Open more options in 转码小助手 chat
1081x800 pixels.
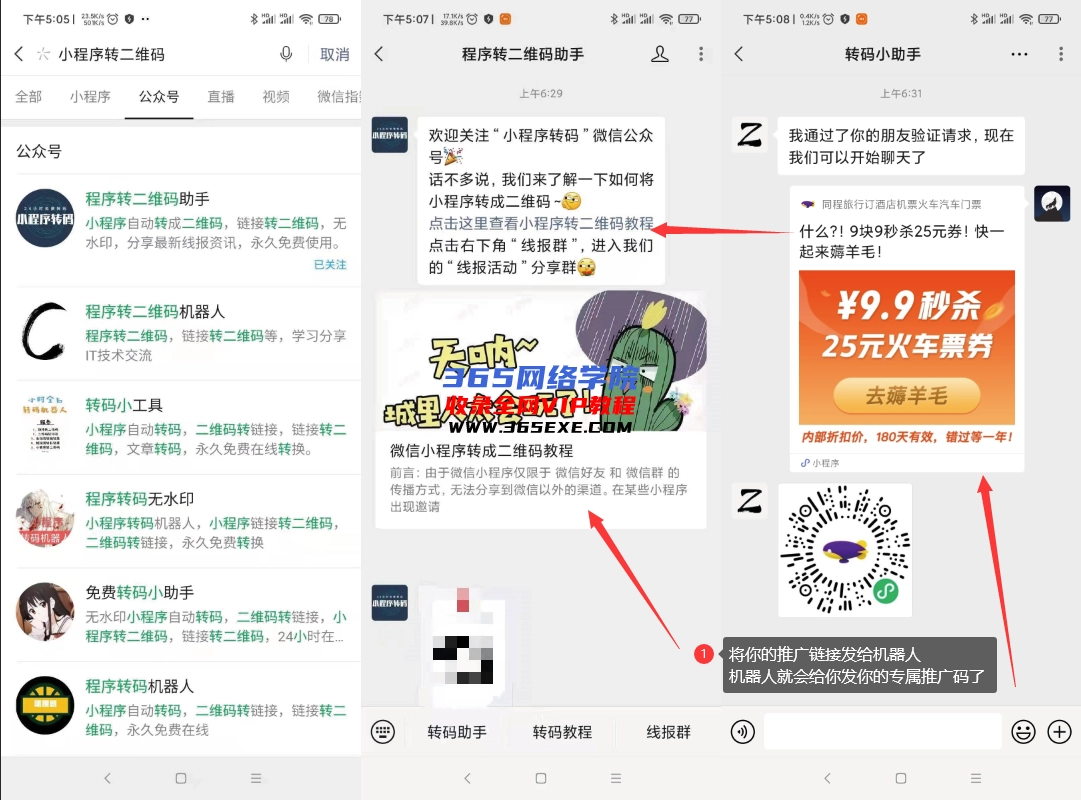(x=1018, y=55)
